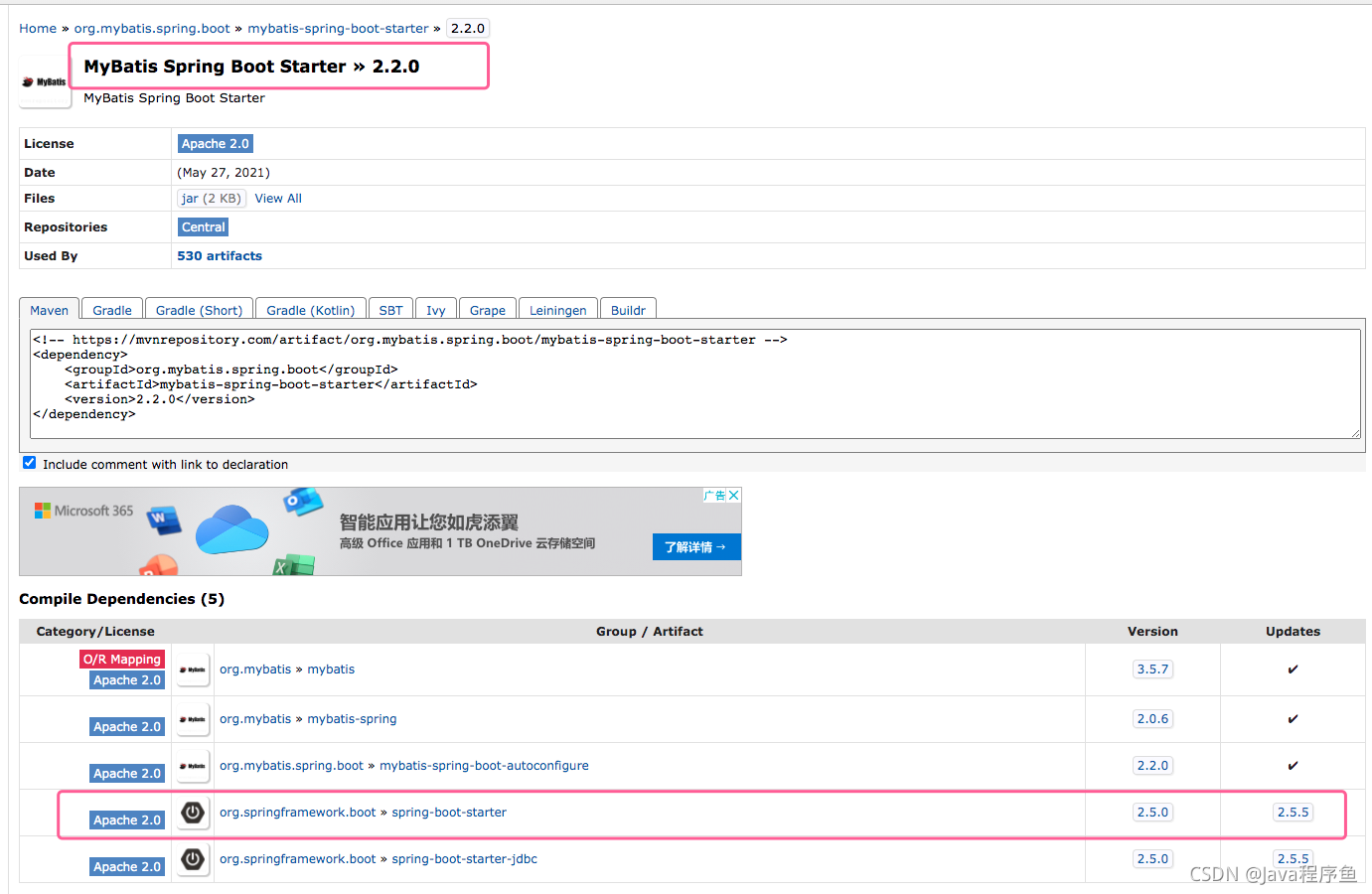The height and width of the screenshot is (894, 1372).
Task: Open version 3.5.7 of mybatis
Action: click(1152, 670)
